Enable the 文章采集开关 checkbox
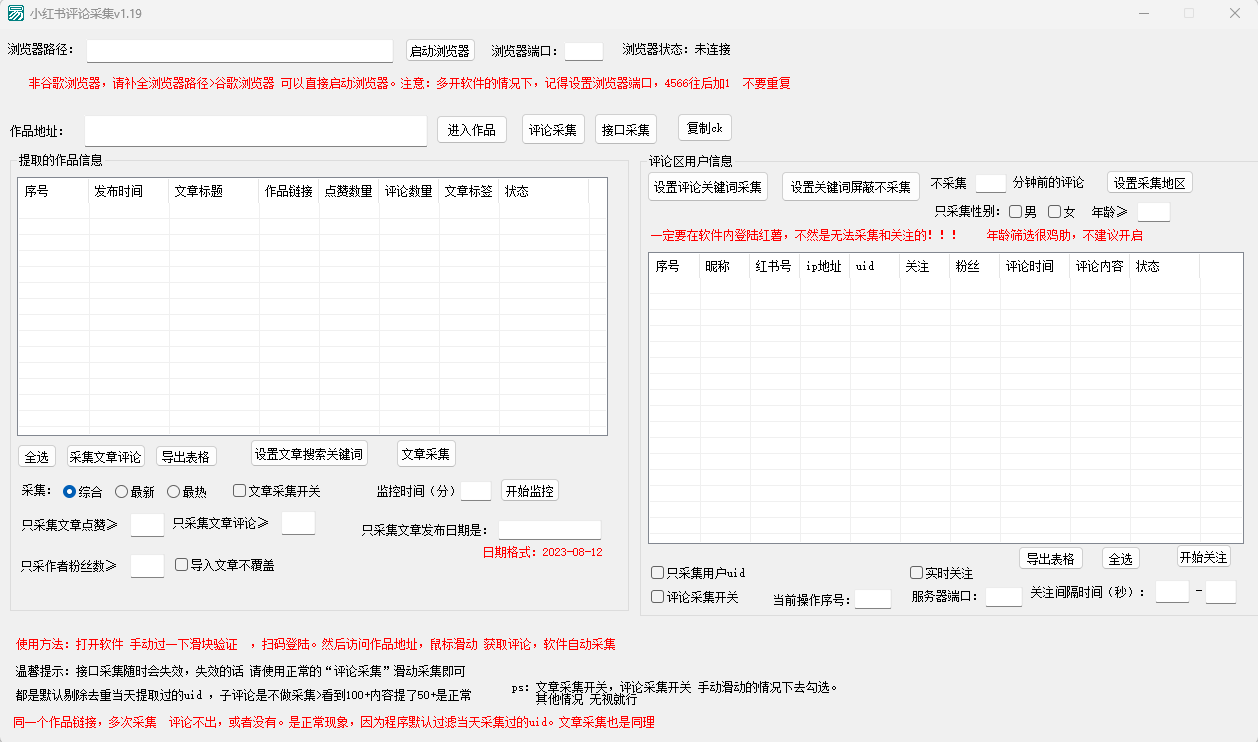The width and height of the screenshot is (1258, 742). click(x=240, y=491)
